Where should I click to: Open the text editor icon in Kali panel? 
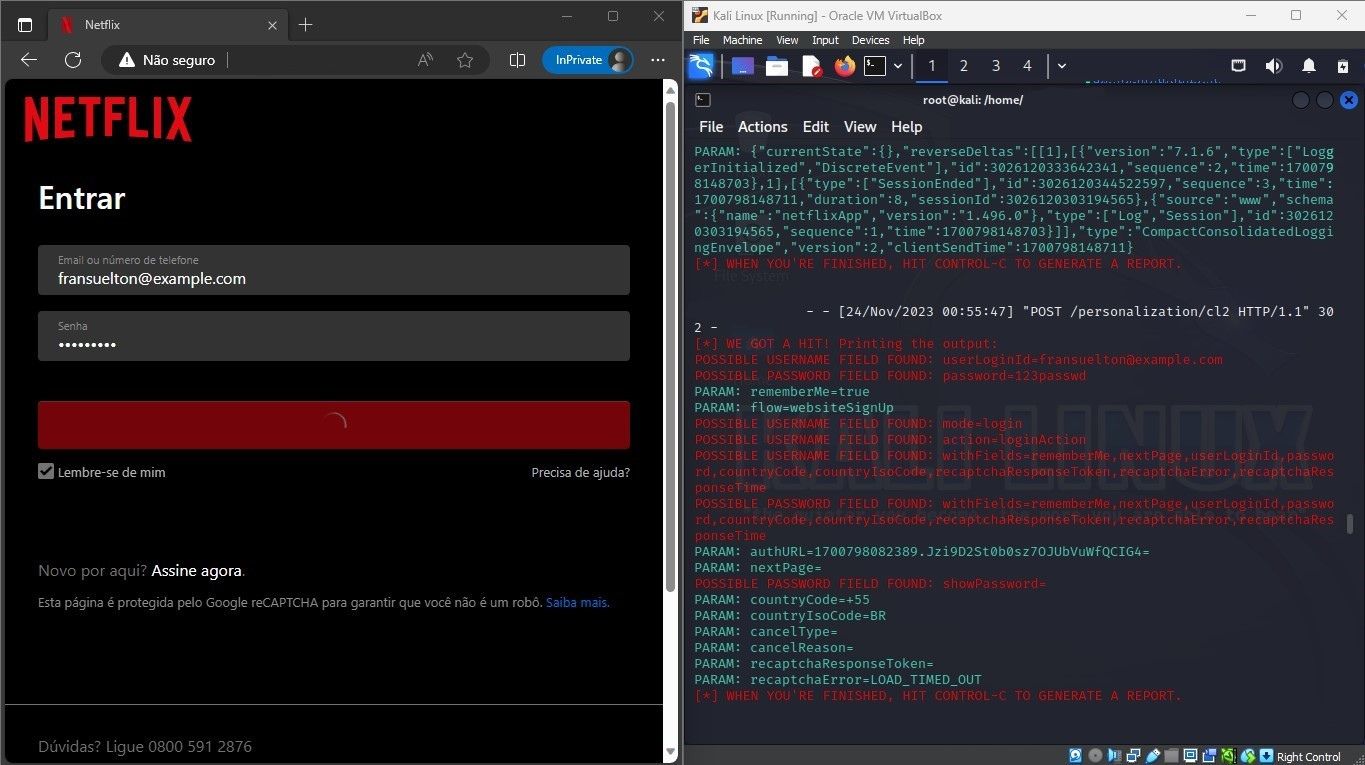click(x=811, y=67)
